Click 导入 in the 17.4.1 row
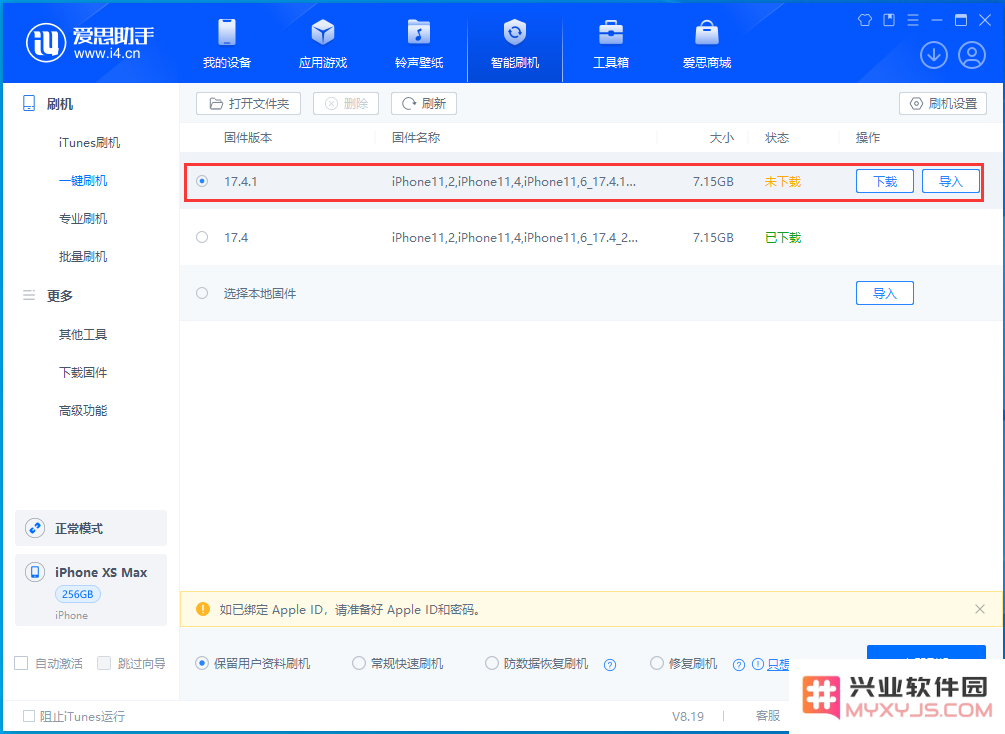1005x734 pixels. 951,181
